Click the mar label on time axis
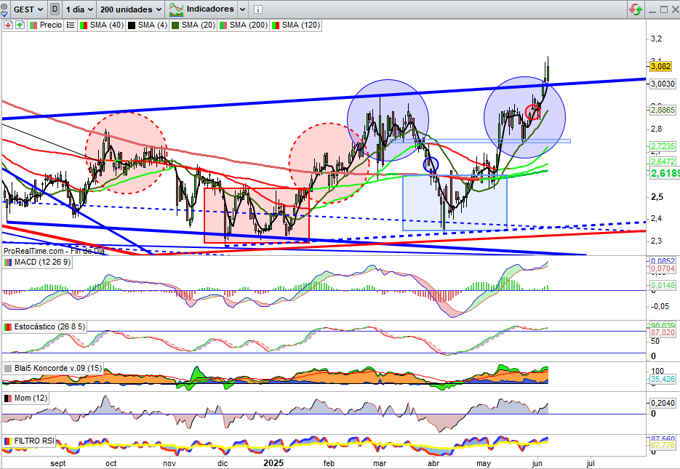Image resolution: width=680 pixels, height=469 pixels. click(379, 463)
